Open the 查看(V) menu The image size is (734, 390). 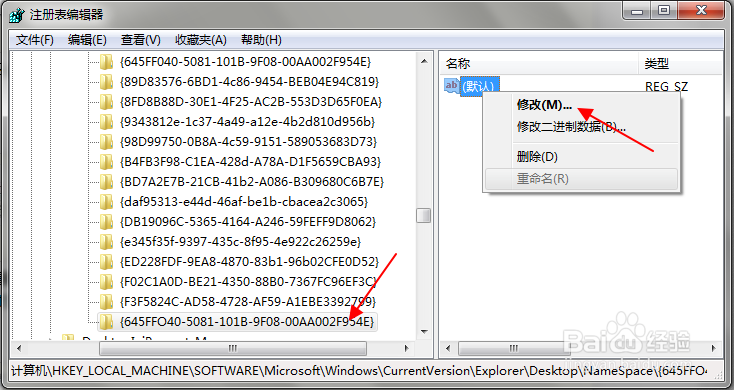[x=140, y=40]
